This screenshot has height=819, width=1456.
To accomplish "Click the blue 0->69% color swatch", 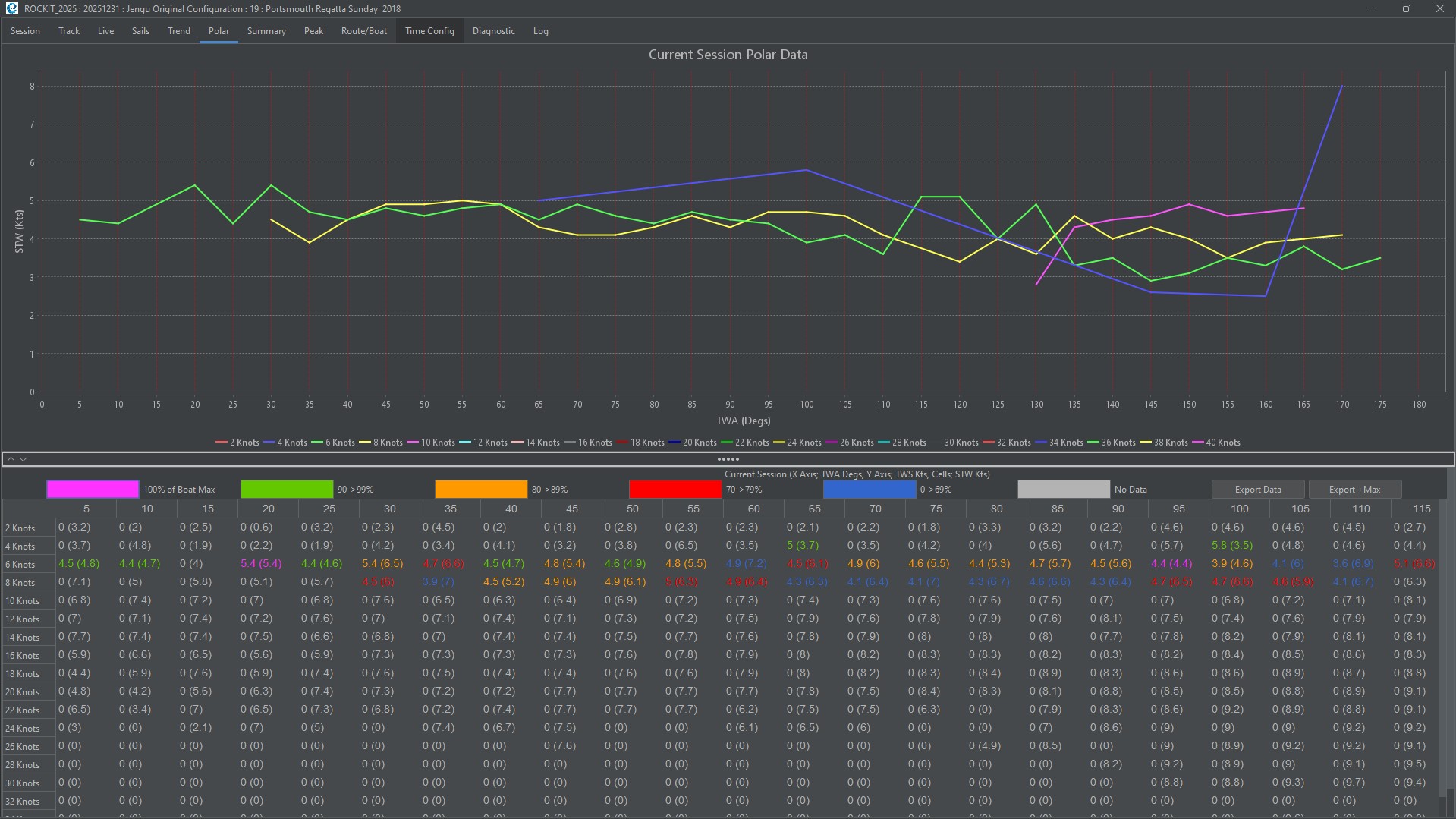I will click(x=870, y=490).
